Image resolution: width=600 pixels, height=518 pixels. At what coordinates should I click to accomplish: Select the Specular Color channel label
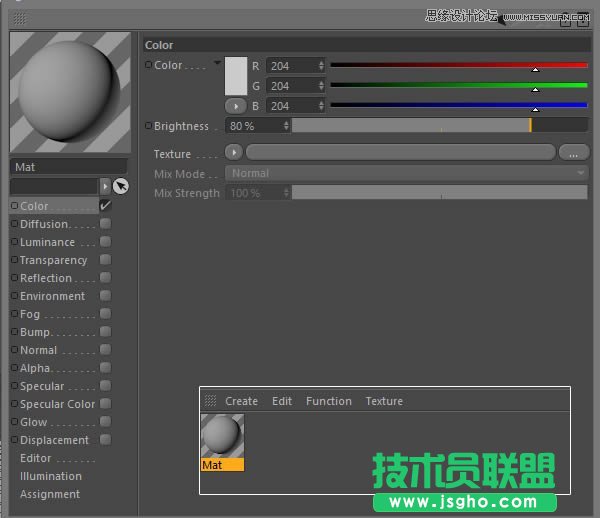coord(57,404)
